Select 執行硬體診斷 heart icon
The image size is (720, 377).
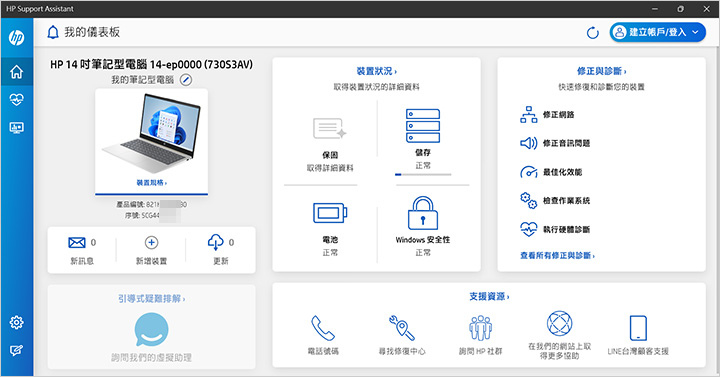[529, 229]
